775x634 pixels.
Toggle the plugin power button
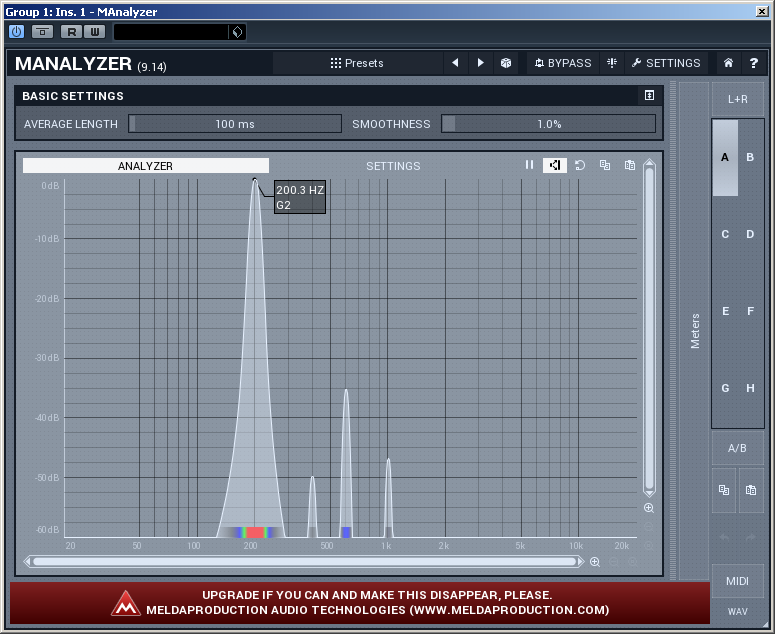point(16,32)
